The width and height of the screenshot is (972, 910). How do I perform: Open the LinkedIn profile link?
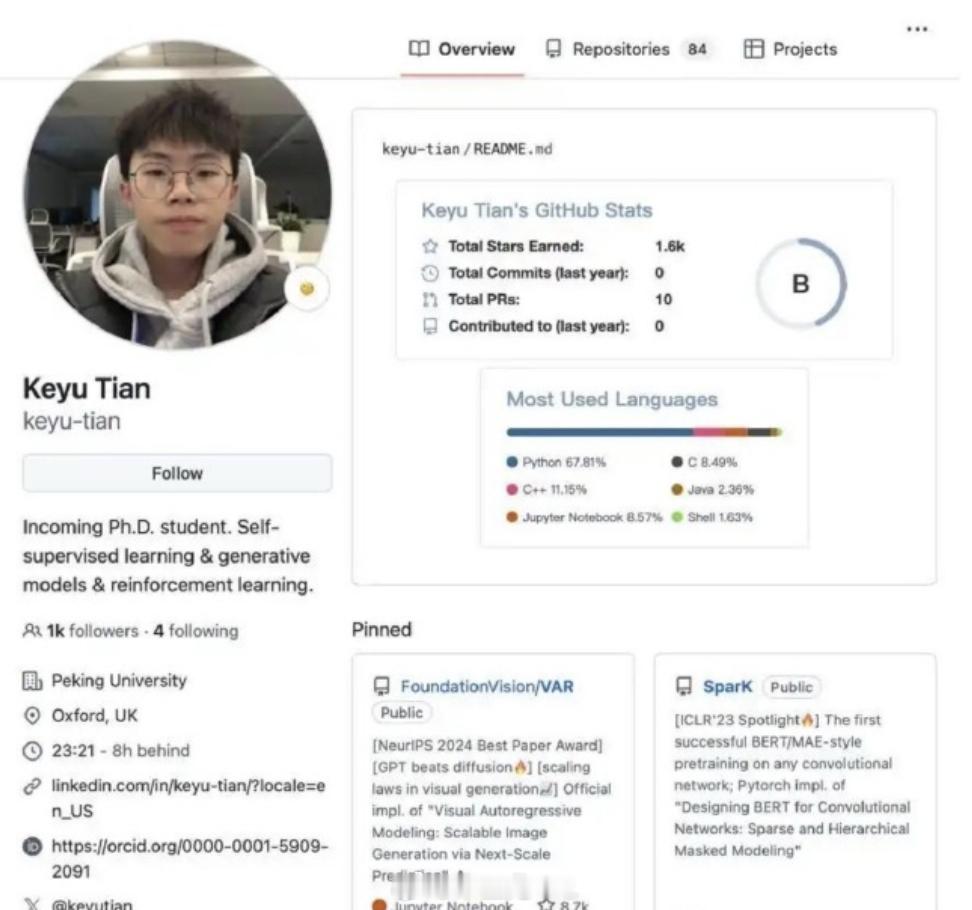click(188, 798)
